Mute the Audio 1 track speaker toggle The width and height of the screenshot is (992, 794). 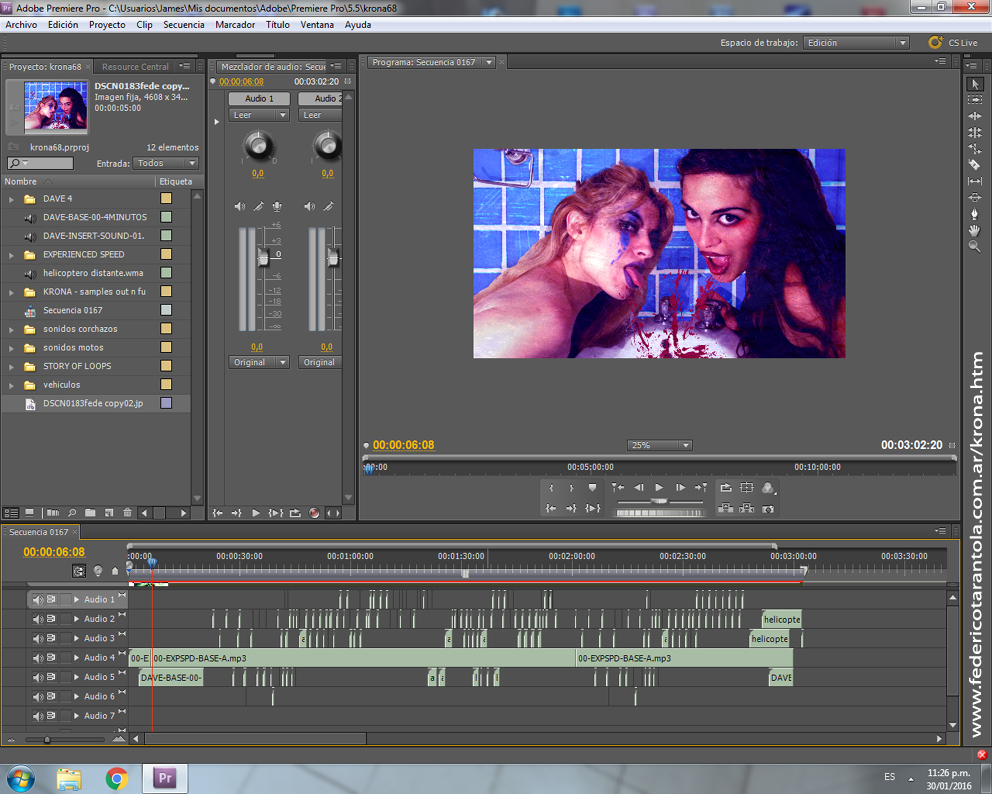(x=37, y=600)
